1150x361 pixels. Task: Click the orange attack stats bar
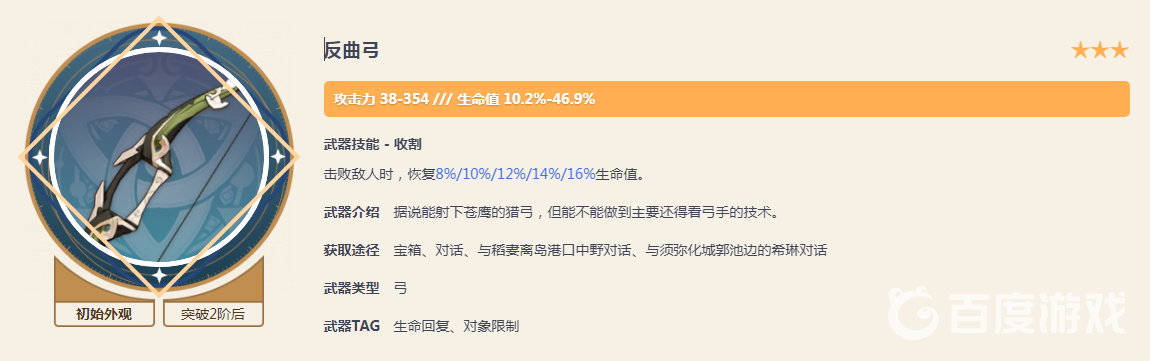click(726, 99)
